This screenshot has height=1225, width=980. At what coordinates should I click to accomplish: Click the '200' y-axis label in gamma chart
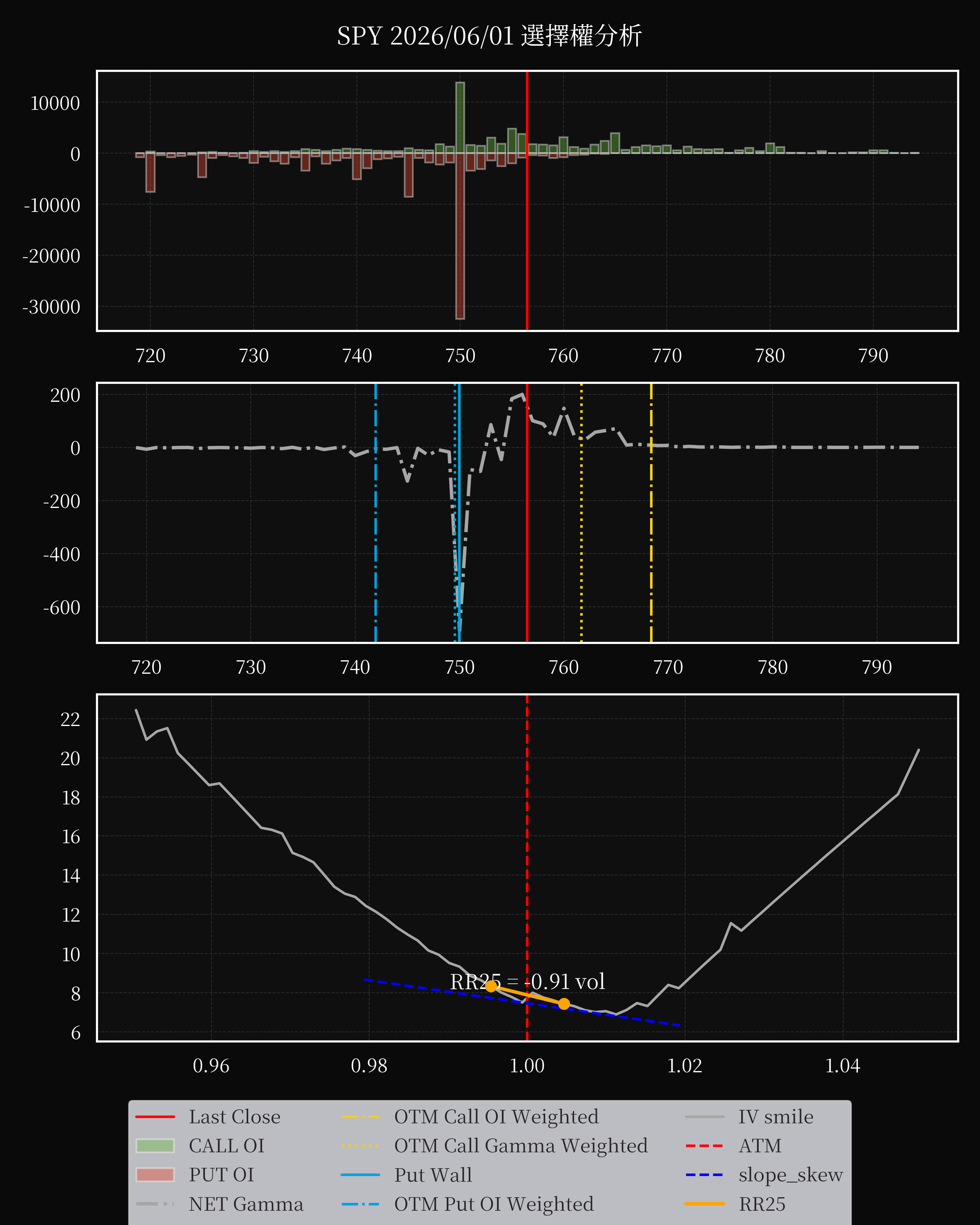click(x=65, y=395)
